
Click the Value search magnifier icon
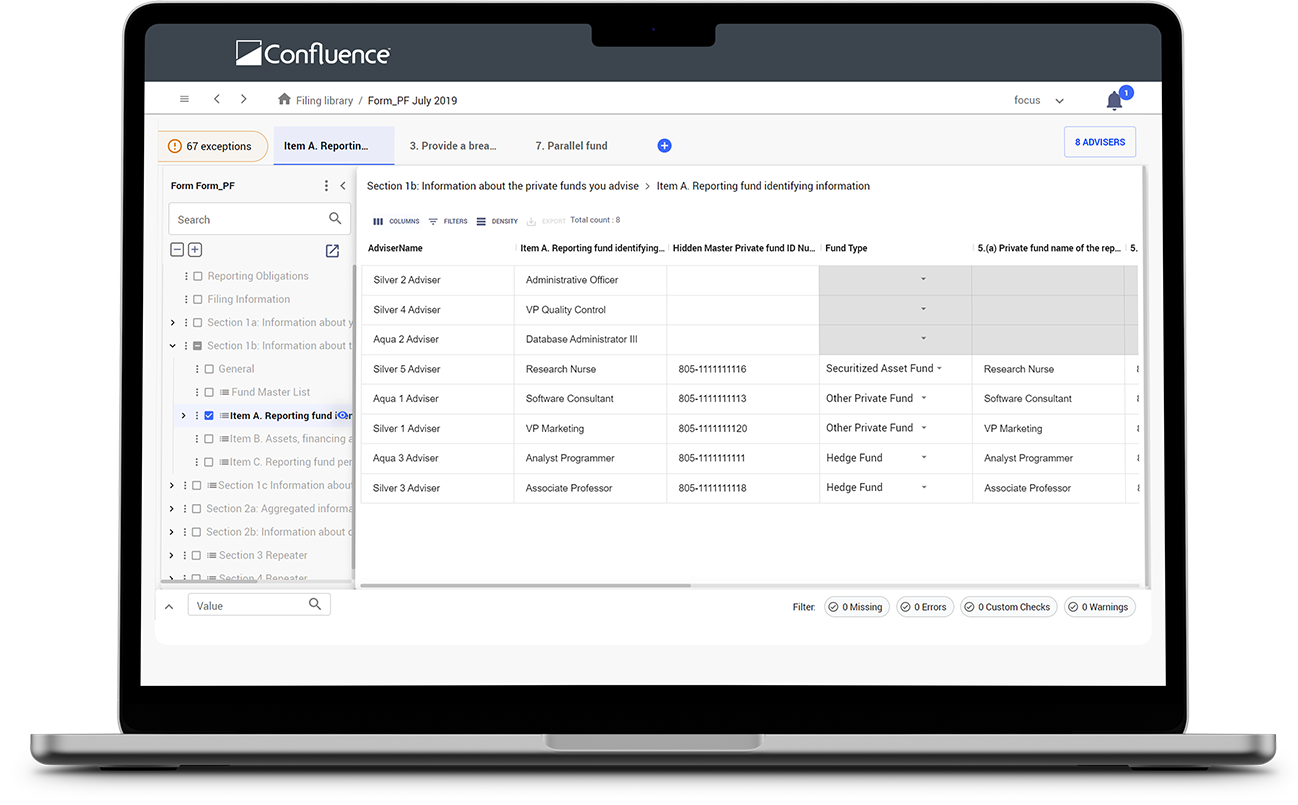click(315, 604)
